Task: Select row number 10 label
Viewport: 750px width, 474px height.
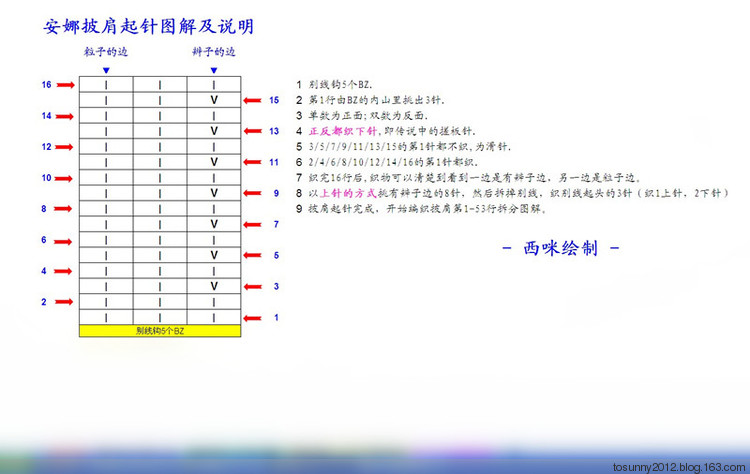Action: point(46,178)
